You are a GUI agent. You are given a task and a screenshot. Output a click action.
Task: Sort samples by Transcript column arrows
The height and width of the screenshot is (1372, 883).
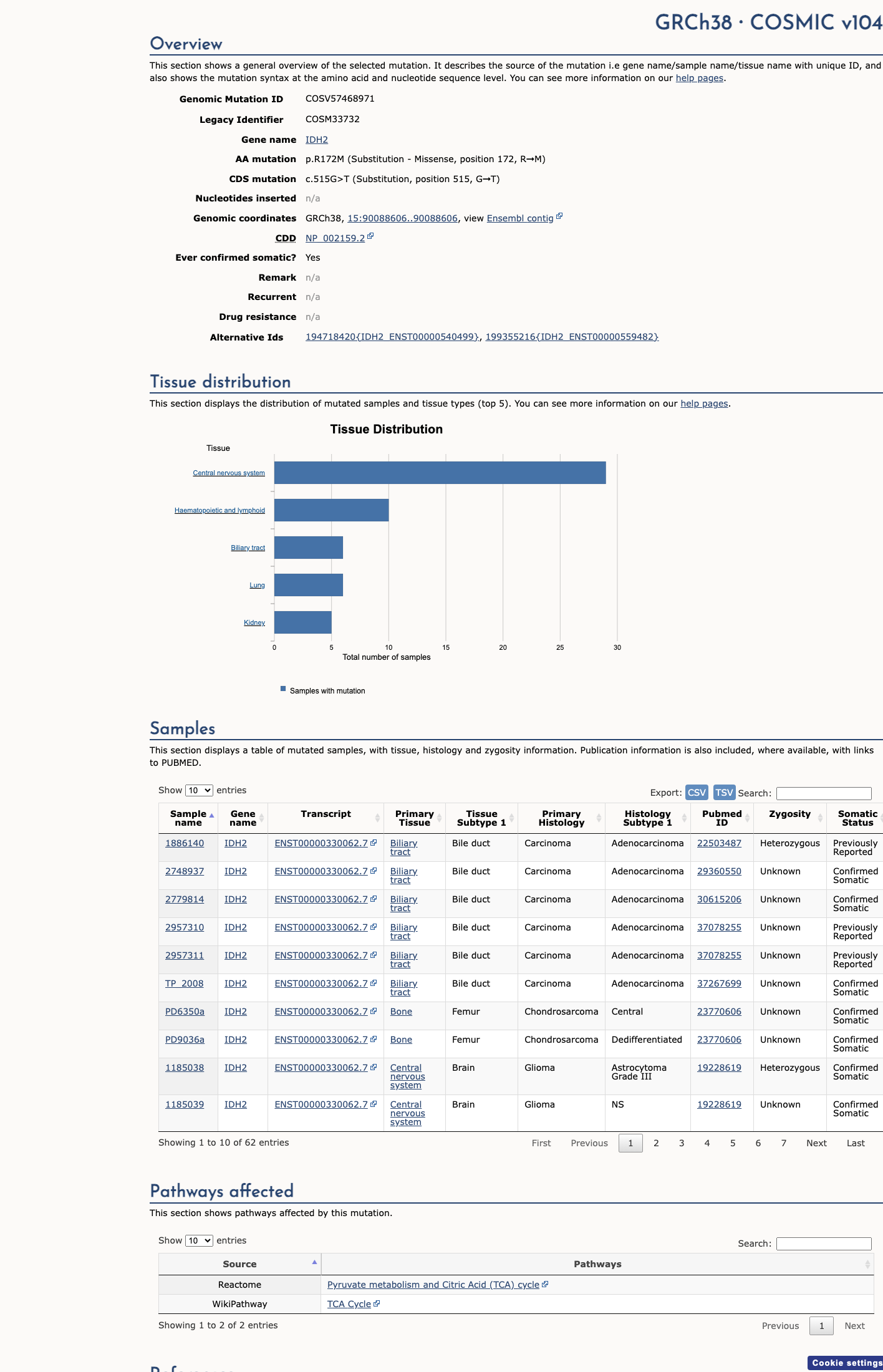coord(377,818)
